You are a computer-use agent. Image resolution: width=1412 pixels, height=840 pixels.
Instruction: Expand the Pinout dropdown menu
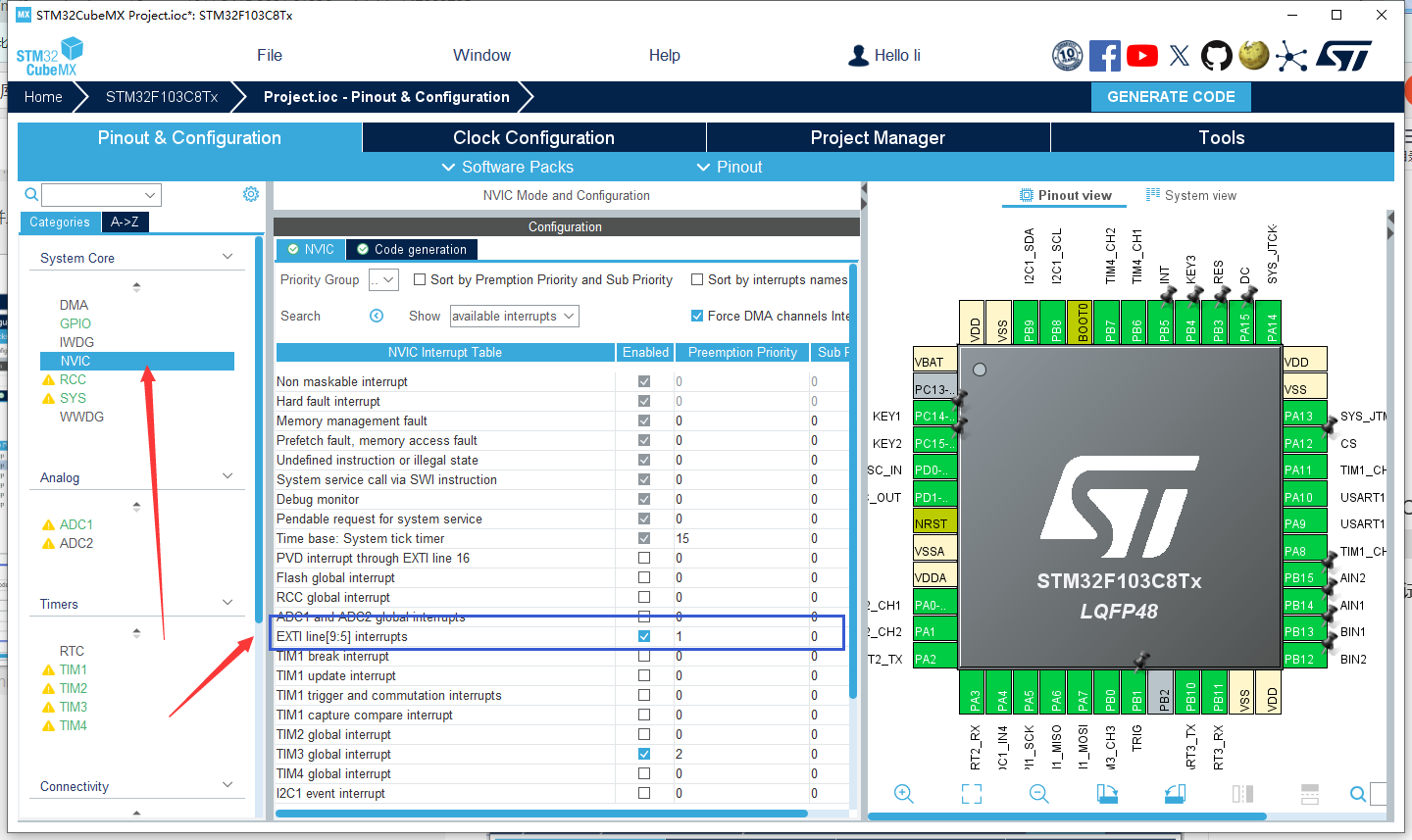point(730,167)
